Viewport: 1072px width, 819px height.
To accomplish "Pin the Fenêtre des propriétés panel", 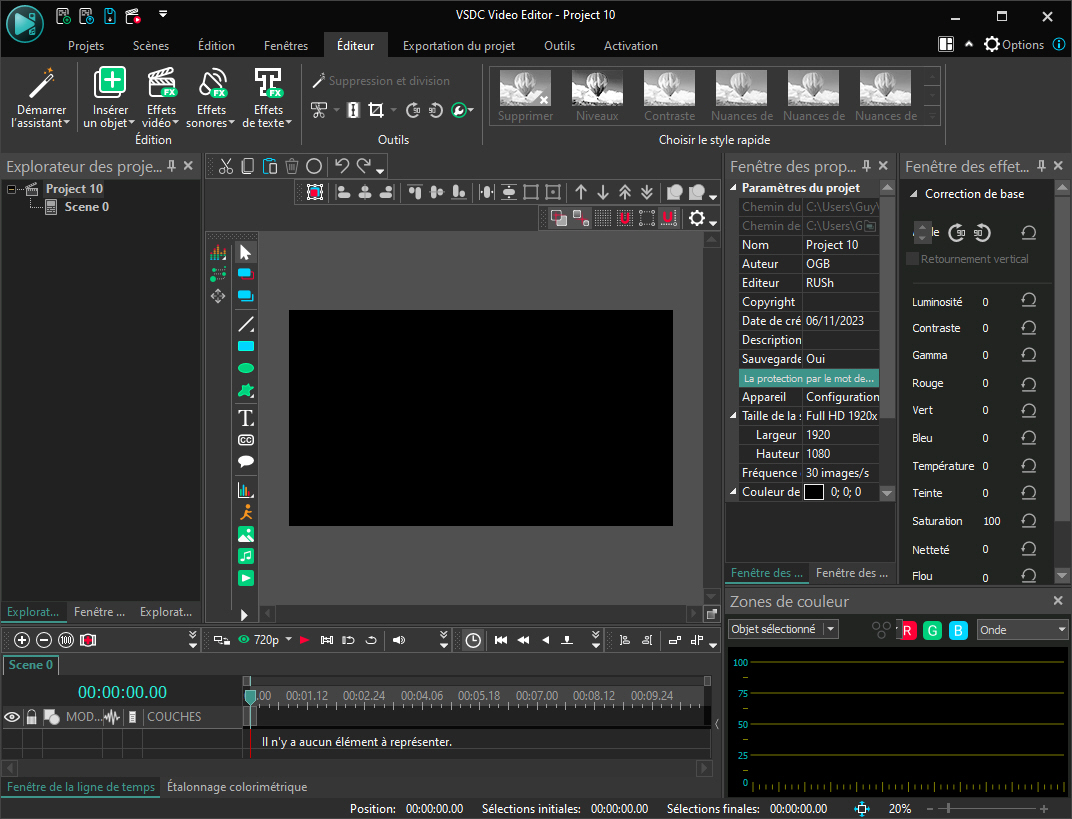I will click(x=866, y=165).
